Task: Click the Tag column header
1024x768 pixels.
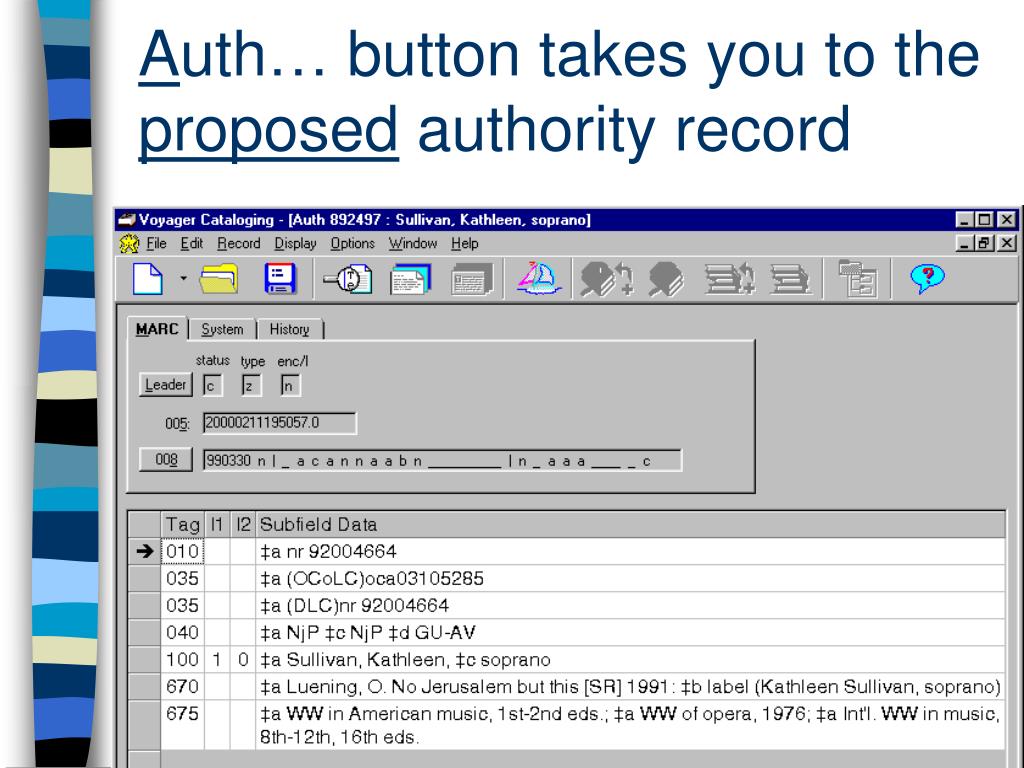Action: [x=182, y=524]
